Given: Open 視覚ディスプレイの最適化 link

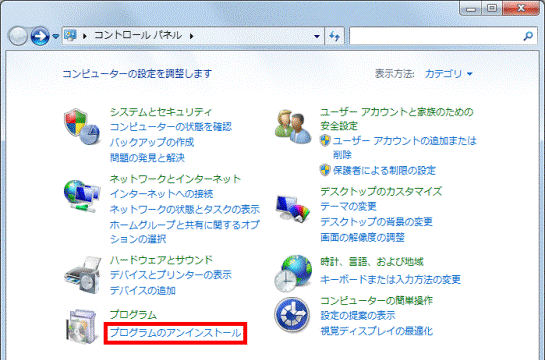Looking at the screenshot, I should [376, 331].
